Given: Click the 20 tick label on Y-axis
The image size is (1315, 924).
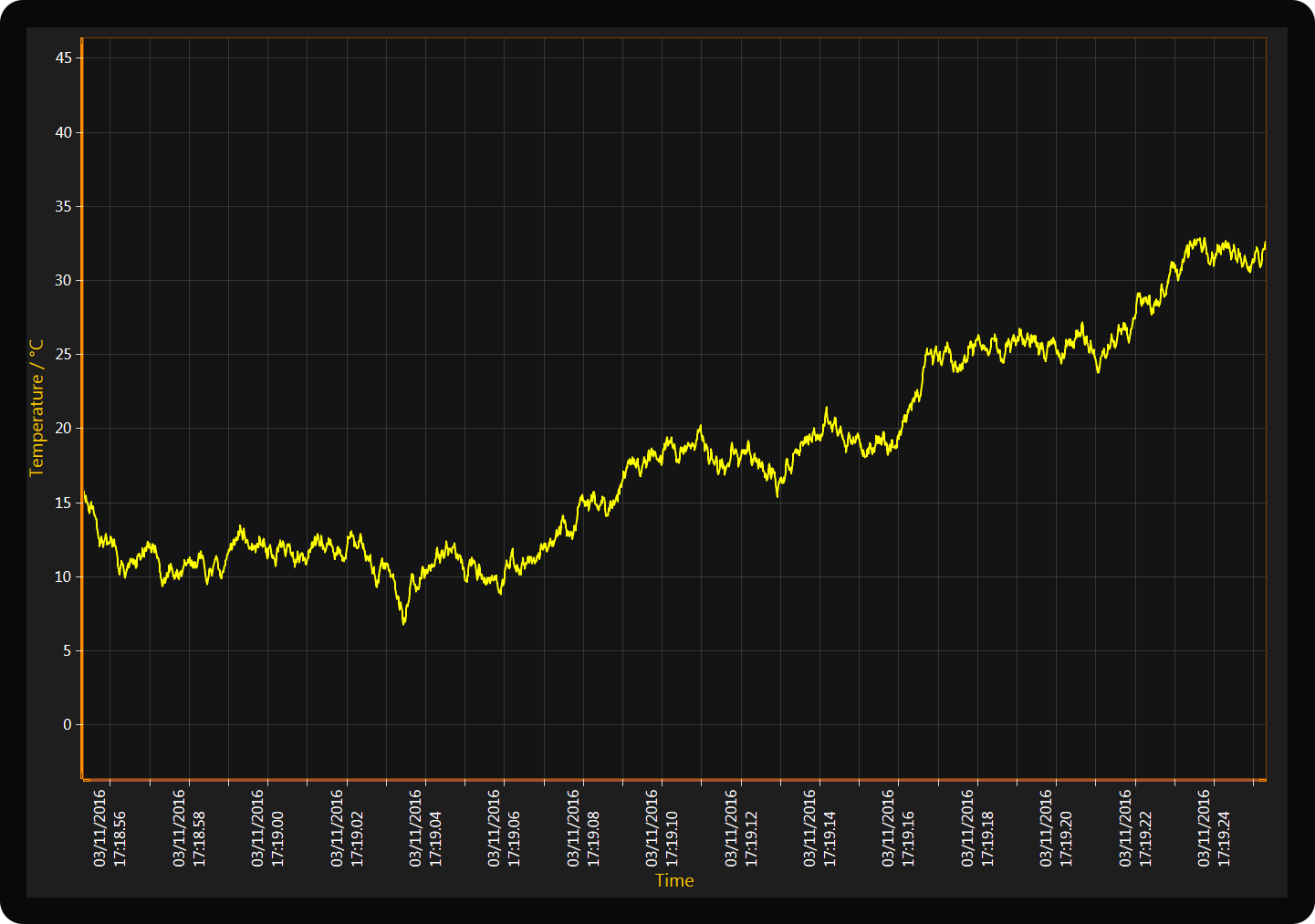Looking at the screenshot, I should coord(63,429).
